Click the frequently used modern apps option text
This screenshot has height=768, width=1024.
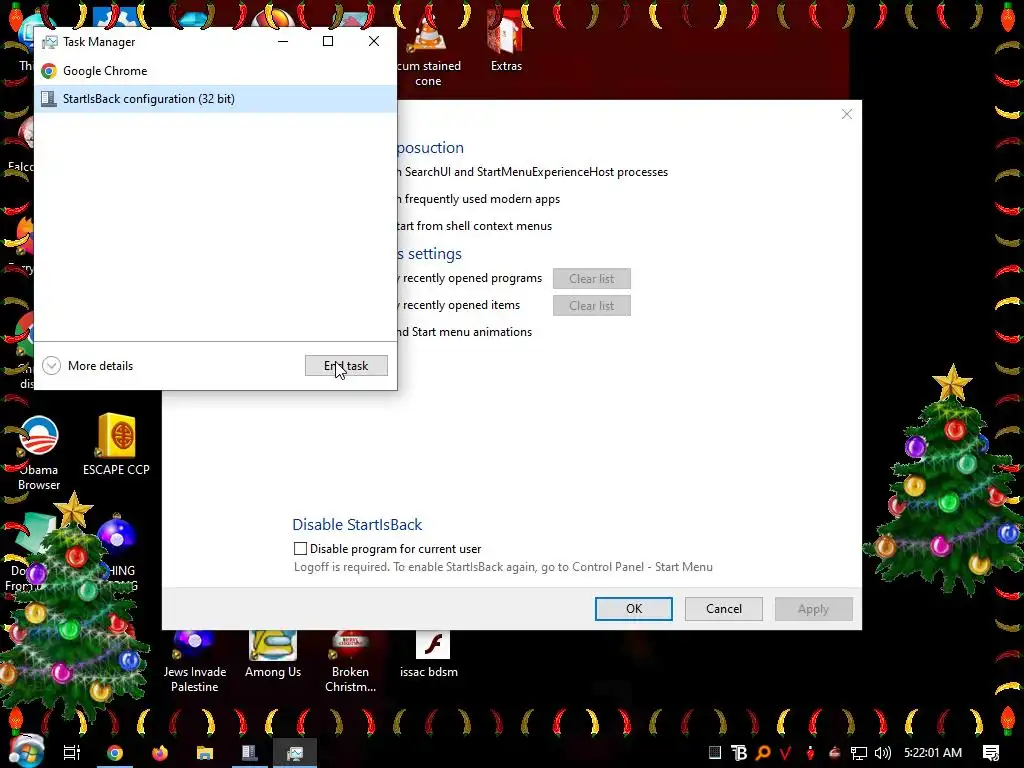coord(479,199)
